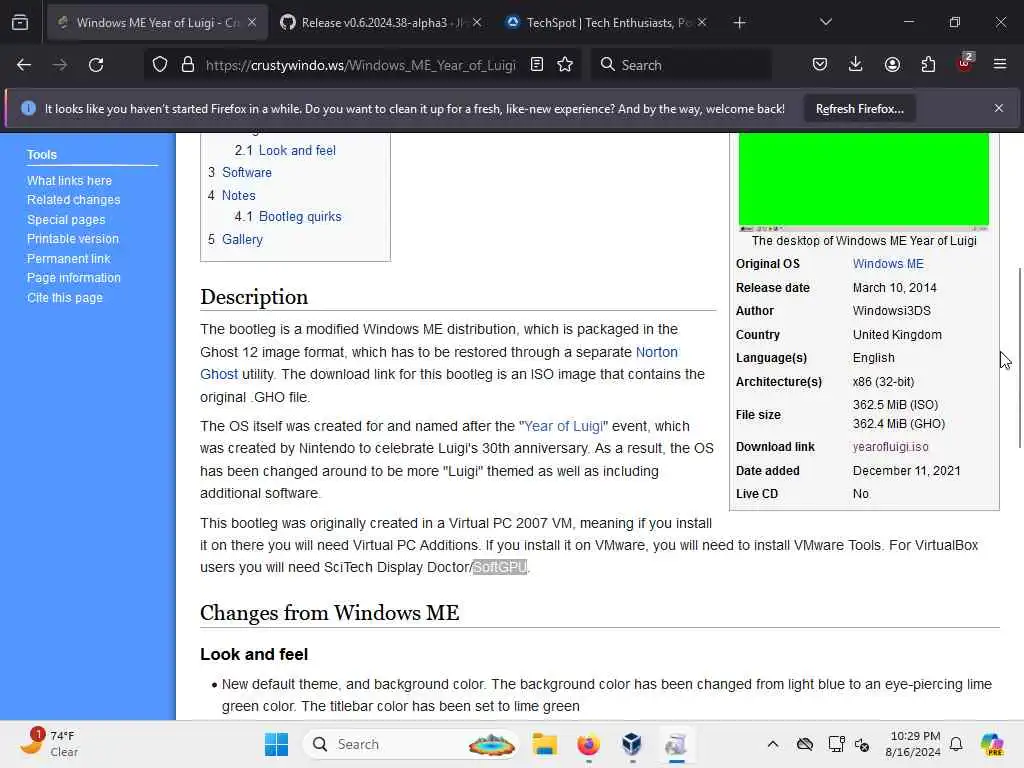Open Related changes link
Viewport: 1024px width, 768px height.
coord(74,200)
